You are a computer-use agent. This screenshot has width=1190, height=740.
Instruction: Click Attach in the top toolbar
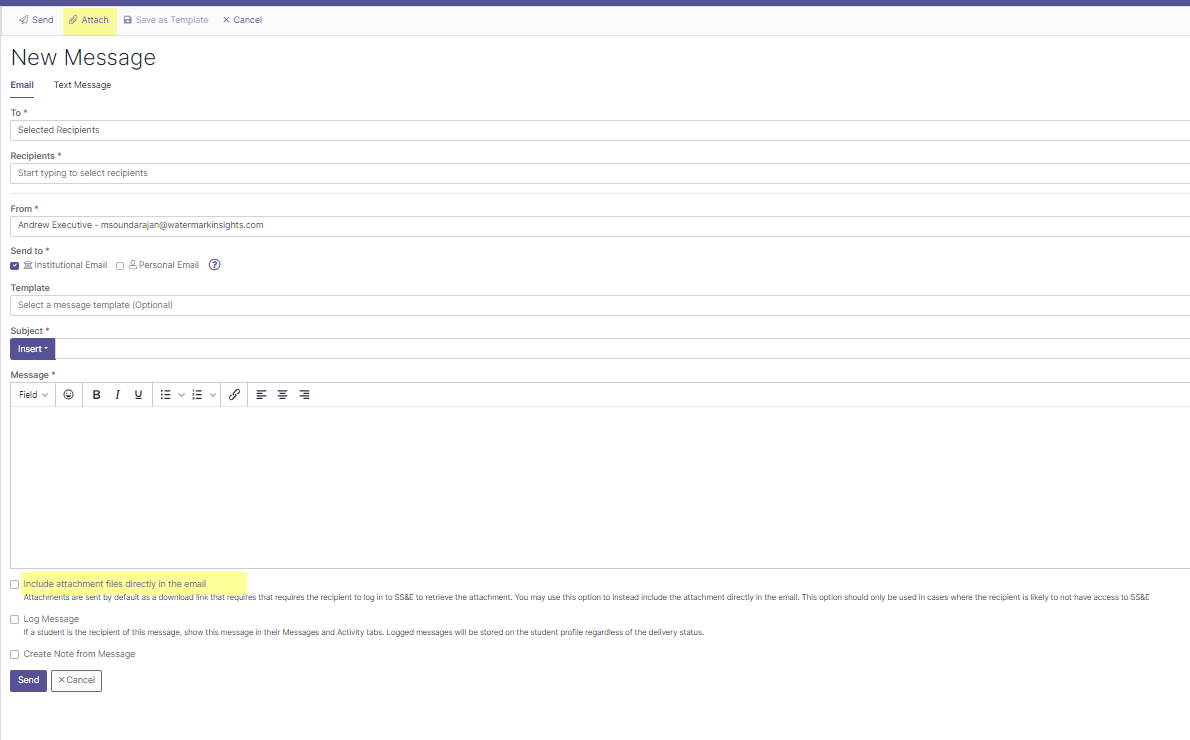[x=89, y=20]
